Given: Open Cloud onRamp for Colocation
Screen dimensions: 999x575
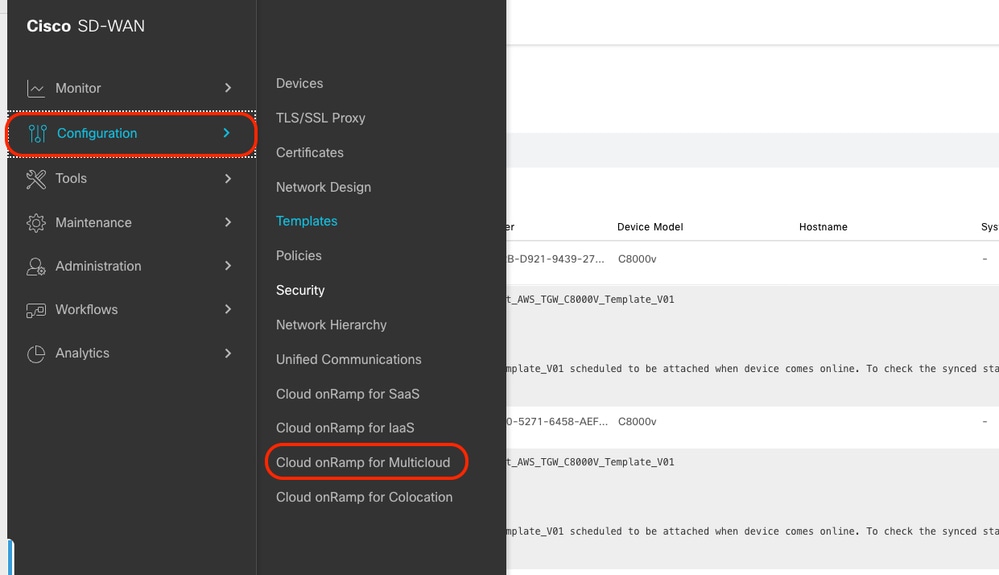Looking at the screenshot, I should 364,497.
